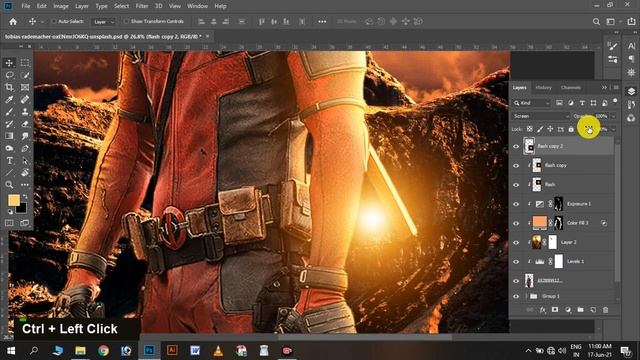
Task: Open the Filter menu
Action: pos(142,6)
